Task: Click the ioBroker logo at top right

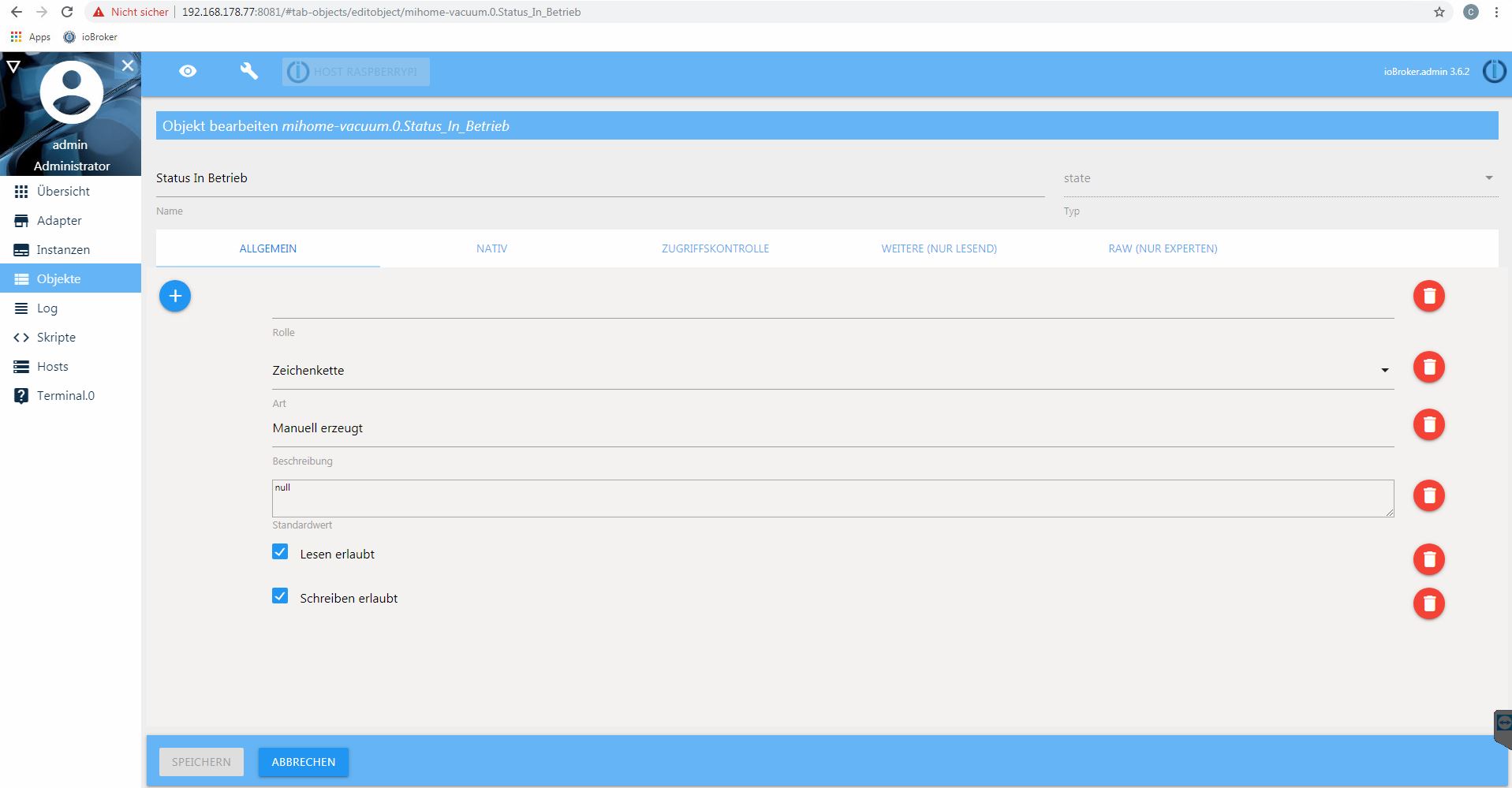Action: (1494, 71)
